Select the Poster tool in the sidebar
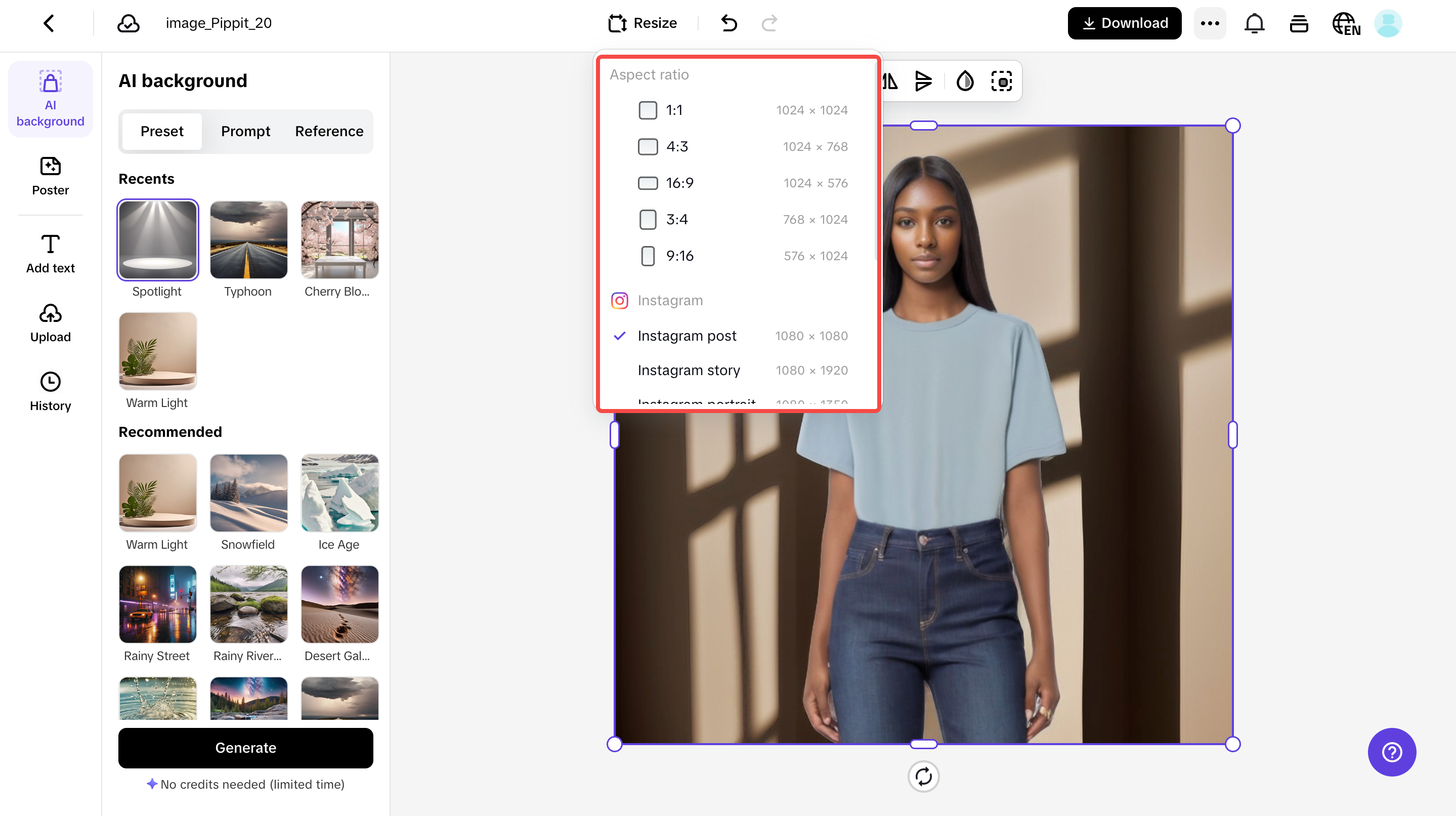The height and width of the screenshot is (816, 1456). tap(50, 175)
